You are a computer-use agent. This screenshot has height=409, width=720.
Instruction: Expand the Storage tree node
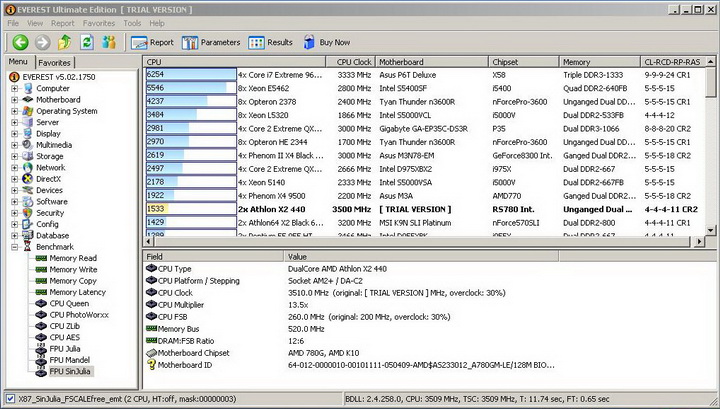14,156
